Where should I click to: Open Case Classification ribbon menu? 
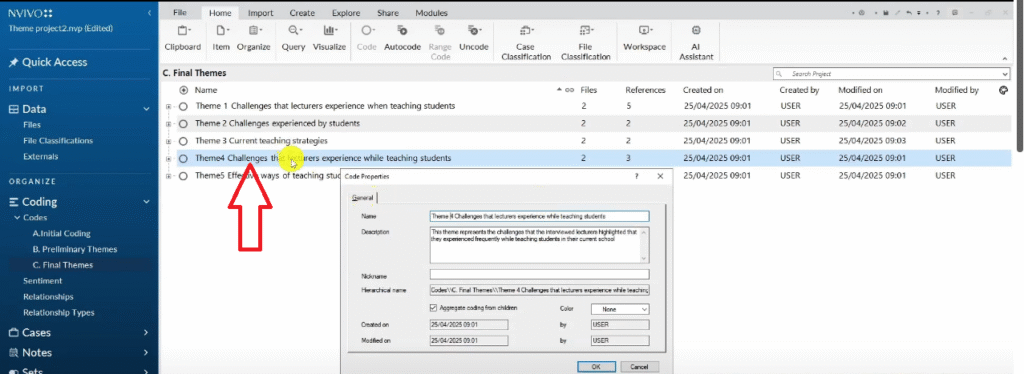point(526,42)
